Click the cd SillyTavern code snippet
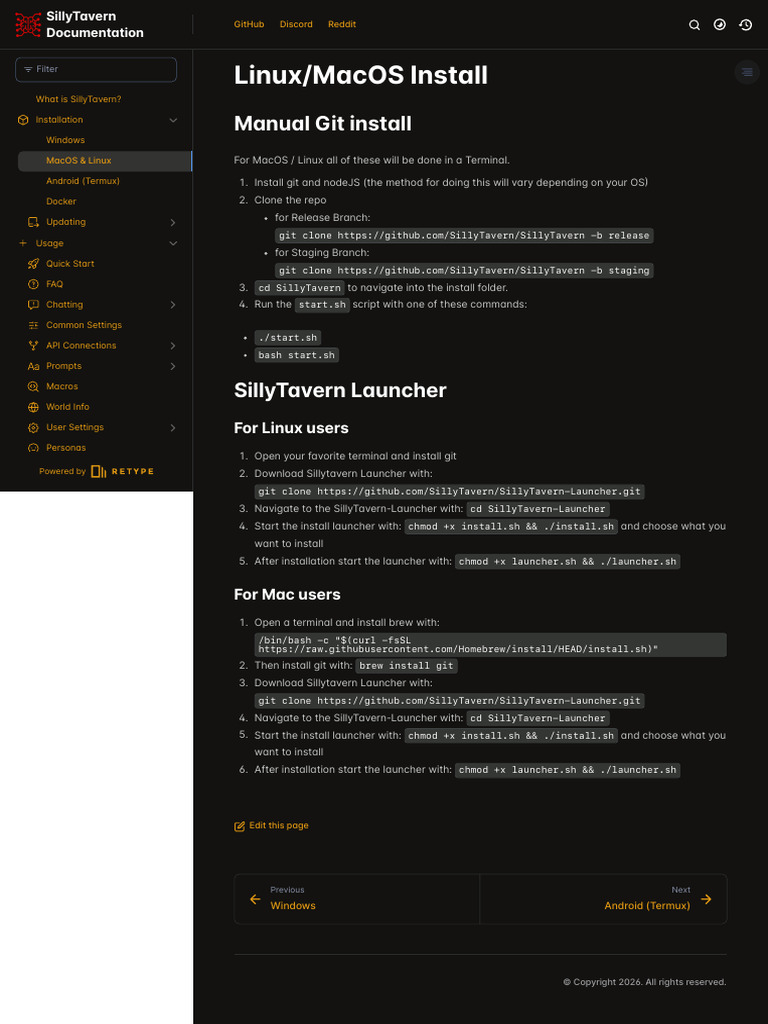The height and width of the screenshot is (1024, 768). pyautogui.click(x=300, y=288)
